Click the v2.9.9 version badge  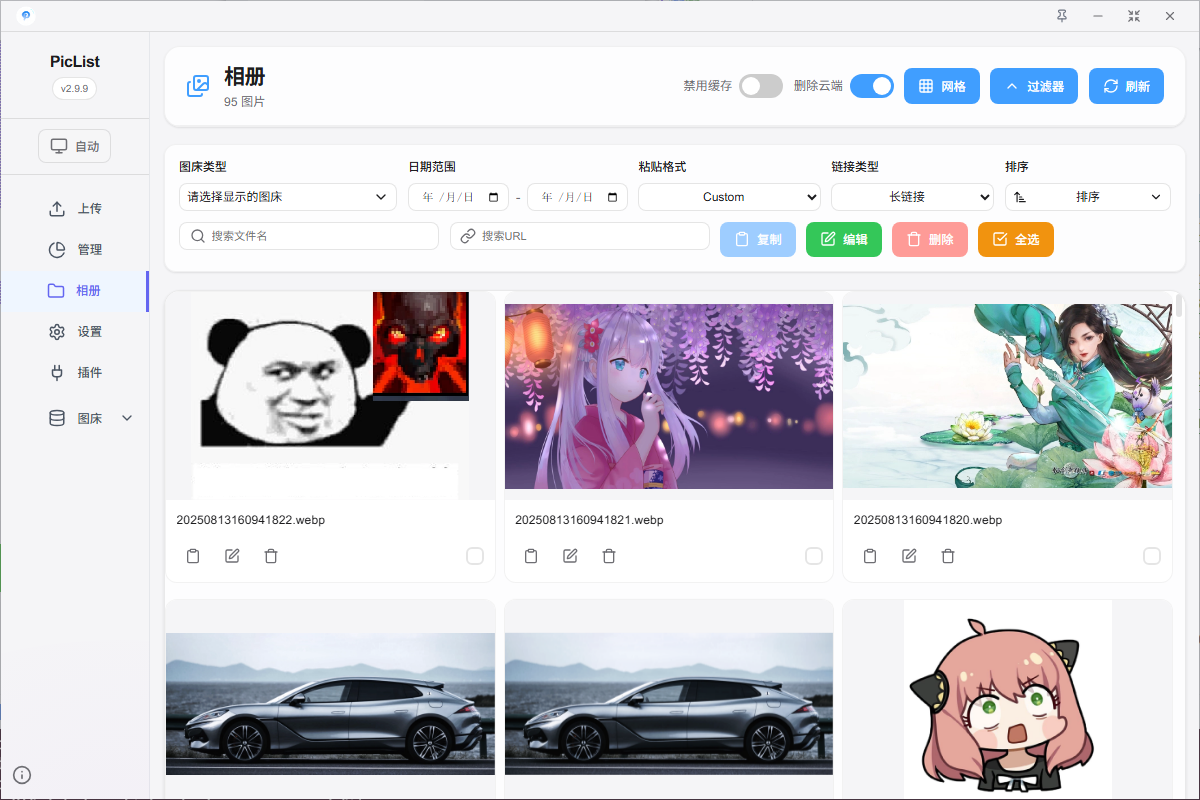coord(75,88)
